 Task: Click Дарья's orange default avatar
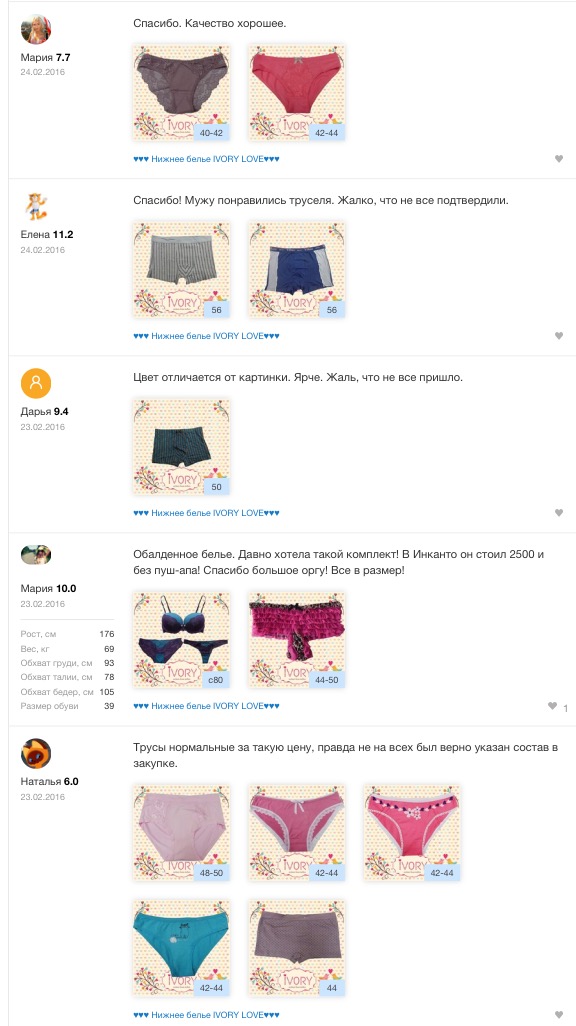[36, 383]
